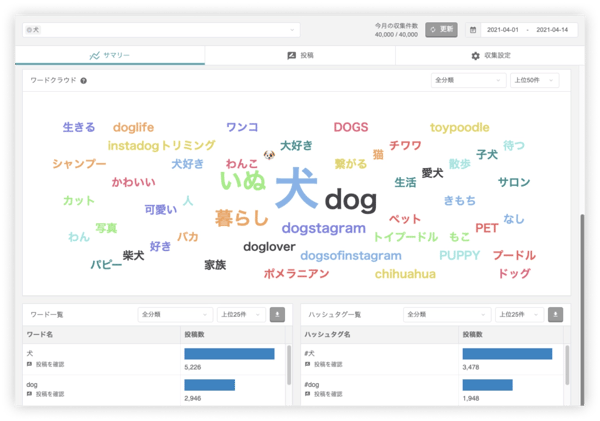Image resolution: width=600 pixels, height=421 pixels.
Task: Open ハッシュタグ一覧 上位25件 dropdown
Action: point(519,315)
